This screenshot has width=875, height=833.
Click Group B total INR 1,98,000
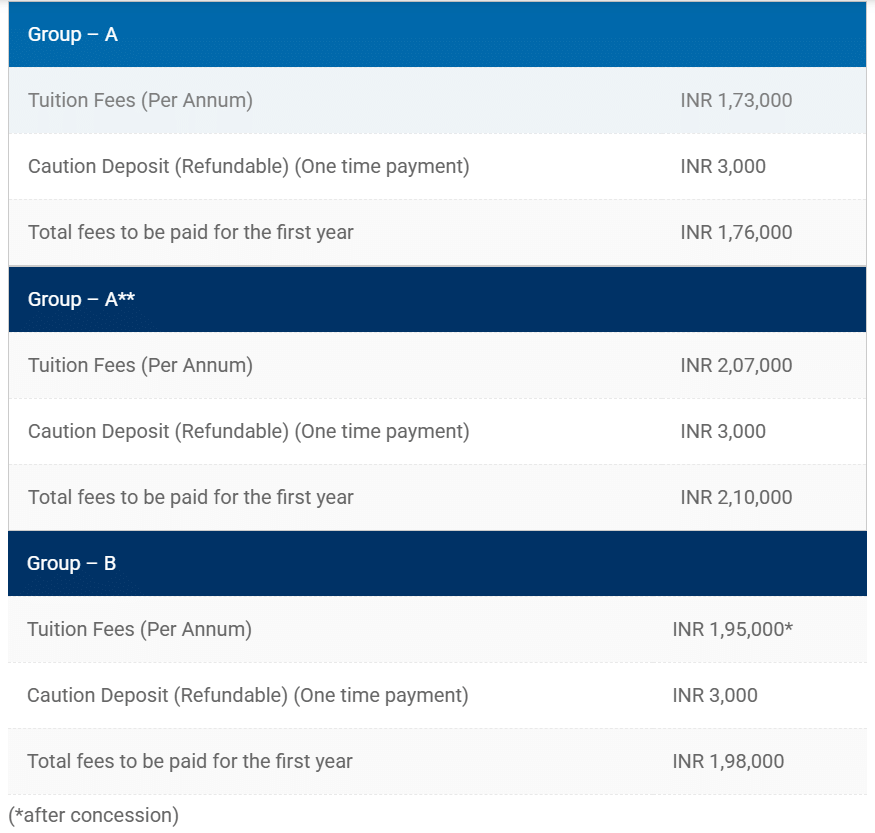tap(728, 761)
